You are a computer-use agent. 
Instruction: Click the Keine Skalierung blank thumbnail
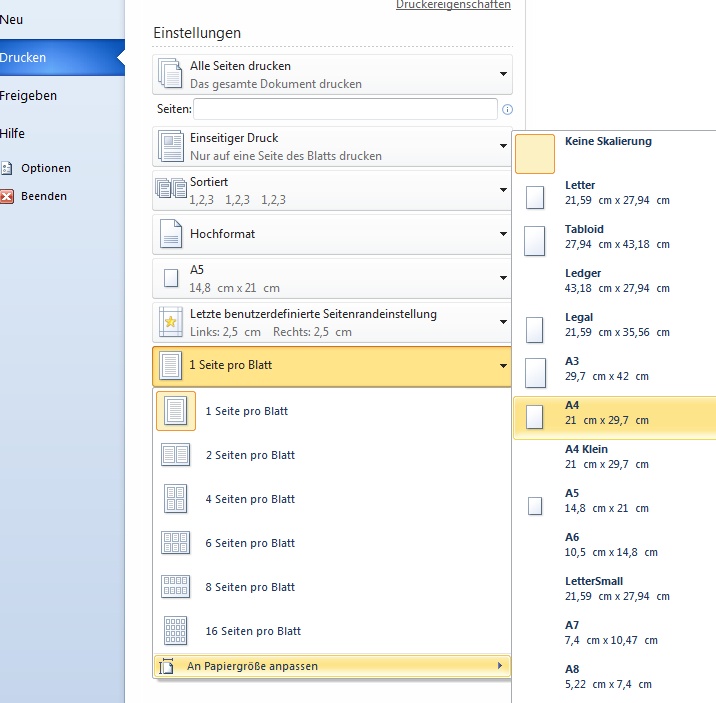click(x=535, y=154)
